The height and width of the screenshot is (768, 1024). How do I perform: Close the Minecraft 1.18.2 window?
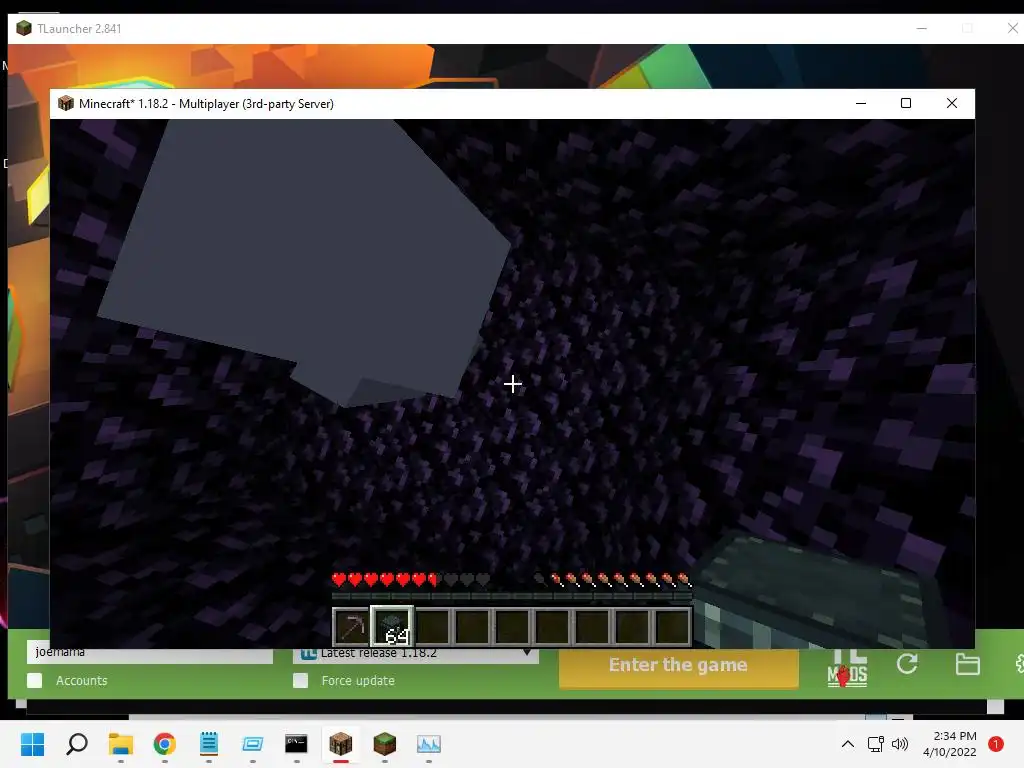(952, 103)
